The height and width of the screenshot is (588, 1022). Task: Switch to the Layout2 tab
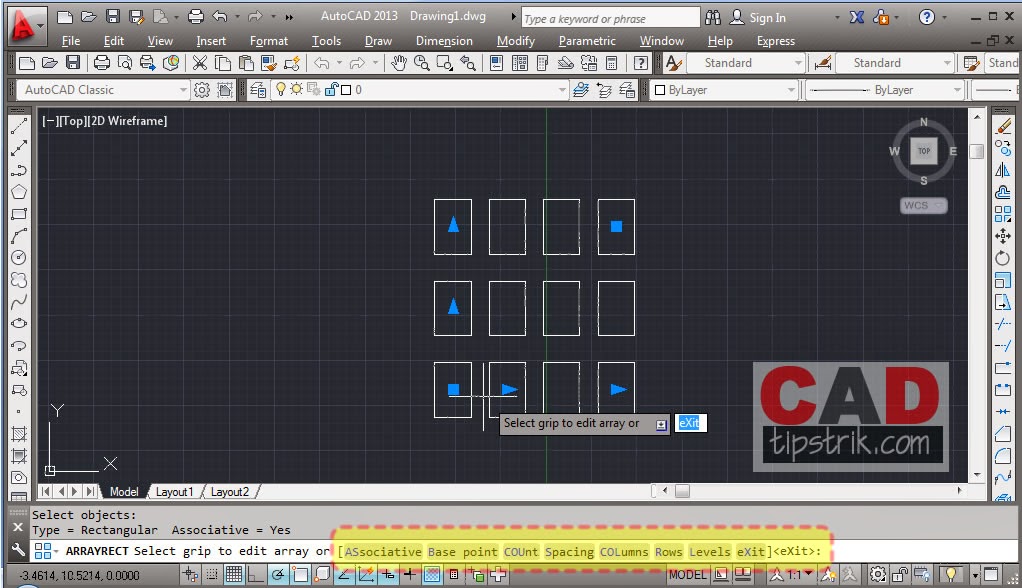coord(229,492)
